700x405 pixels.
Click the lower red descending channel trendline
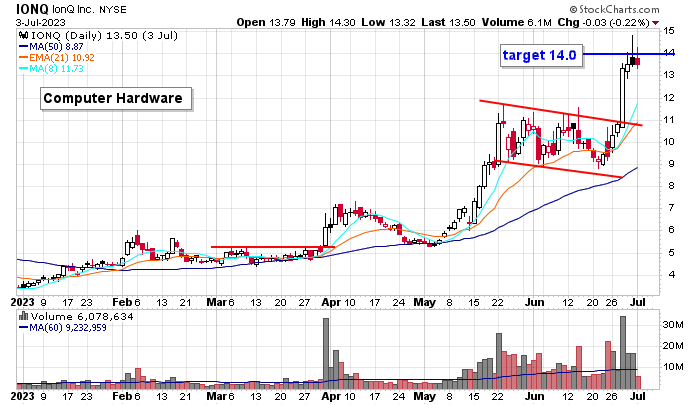pyautogui.click(x=558, y=169)
